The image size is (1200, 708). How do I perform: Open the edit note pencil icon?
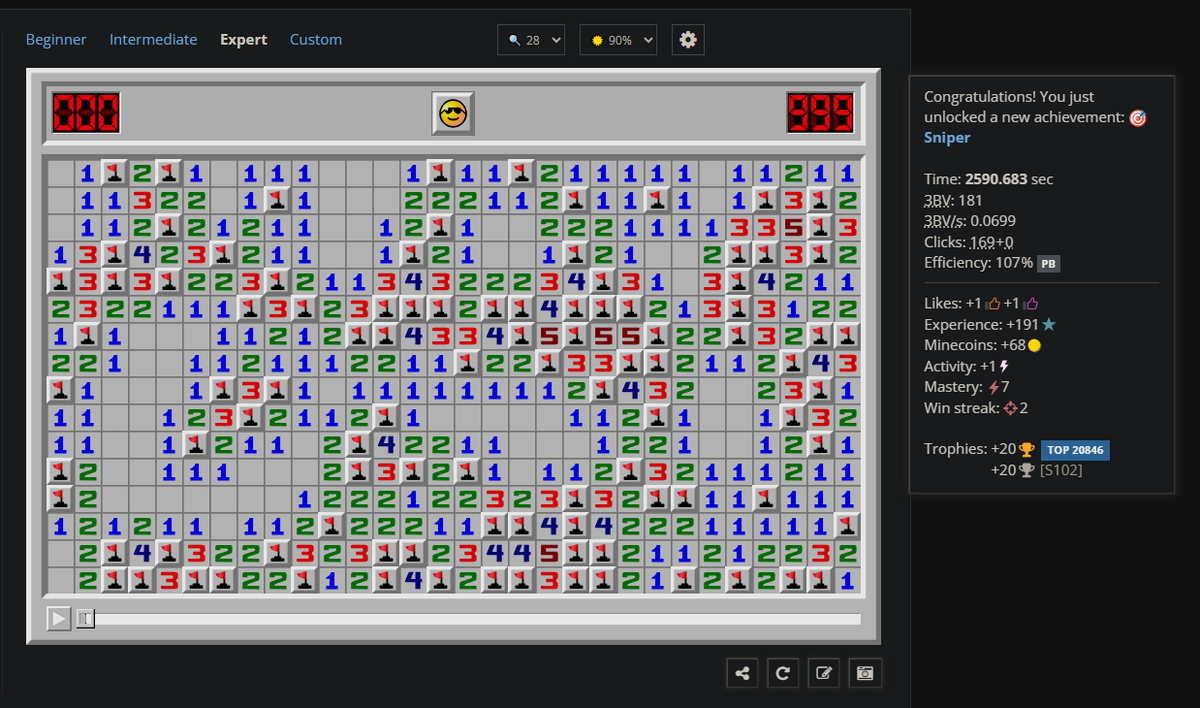coord(824,673)
